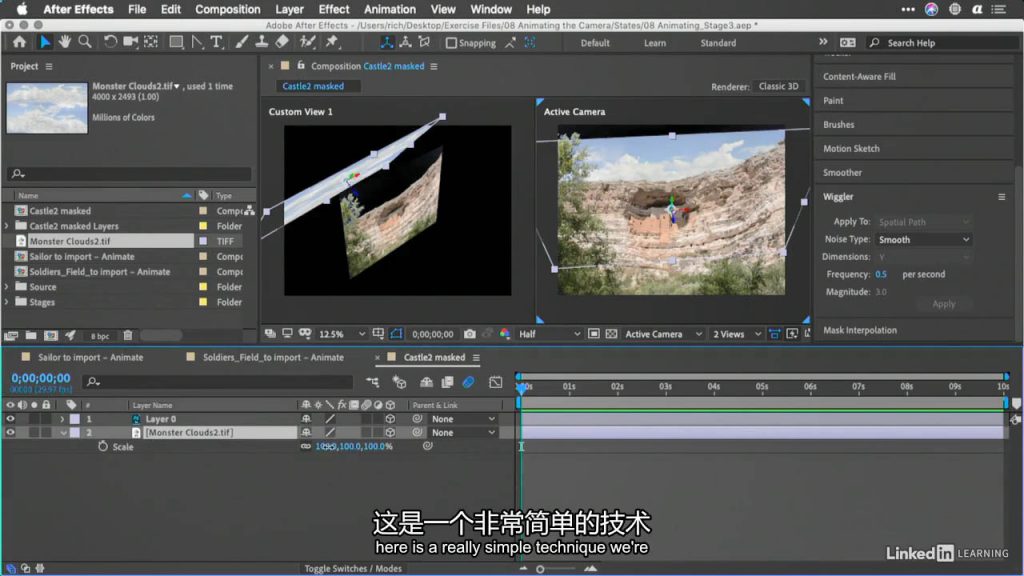
Task: Click Toggle Switches / Modes button
Action: (x=353, y=568)
